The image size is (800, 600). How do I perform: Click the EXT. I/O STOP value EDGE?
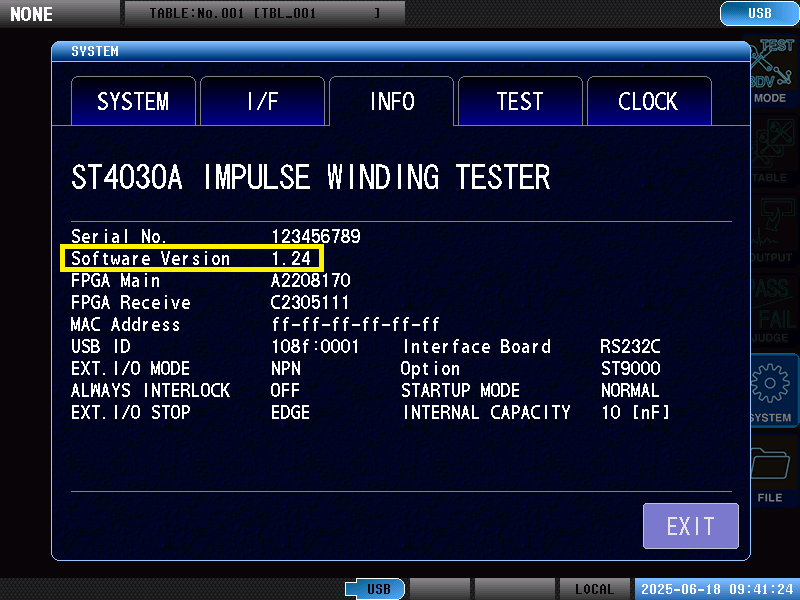[x=290, y=412]
